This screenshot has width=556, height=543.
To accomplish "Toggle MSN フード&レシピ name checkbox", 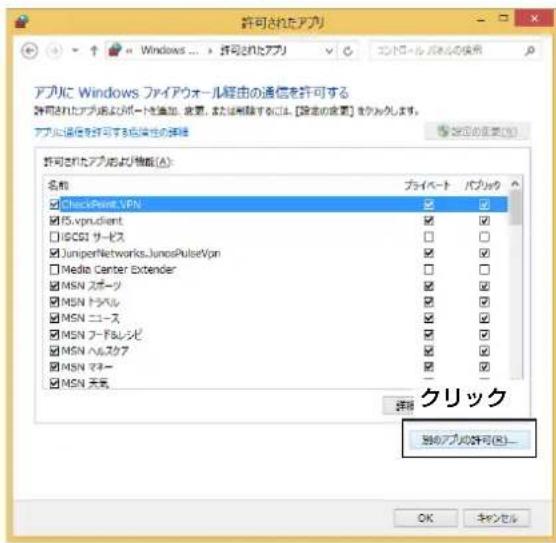I will 54,334.
